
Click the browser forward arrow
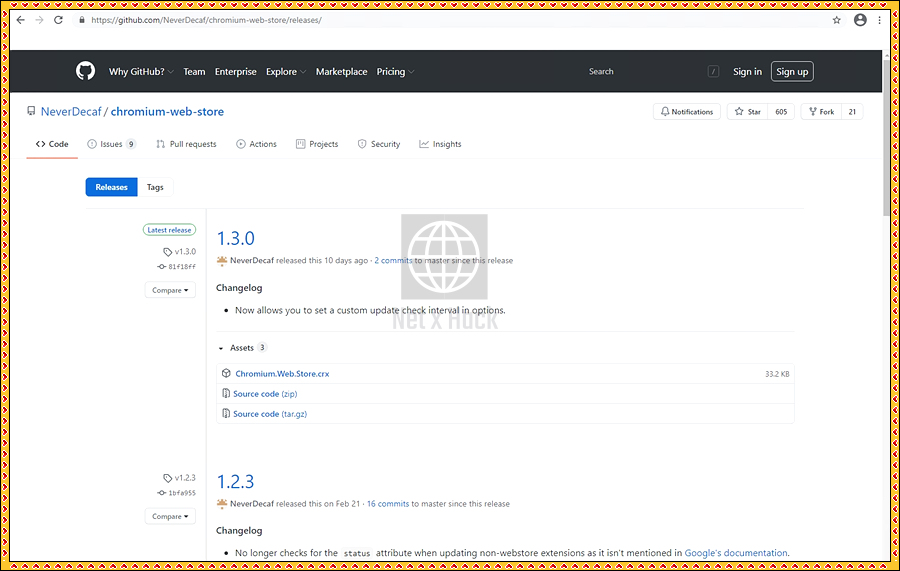tap(39, 20)
